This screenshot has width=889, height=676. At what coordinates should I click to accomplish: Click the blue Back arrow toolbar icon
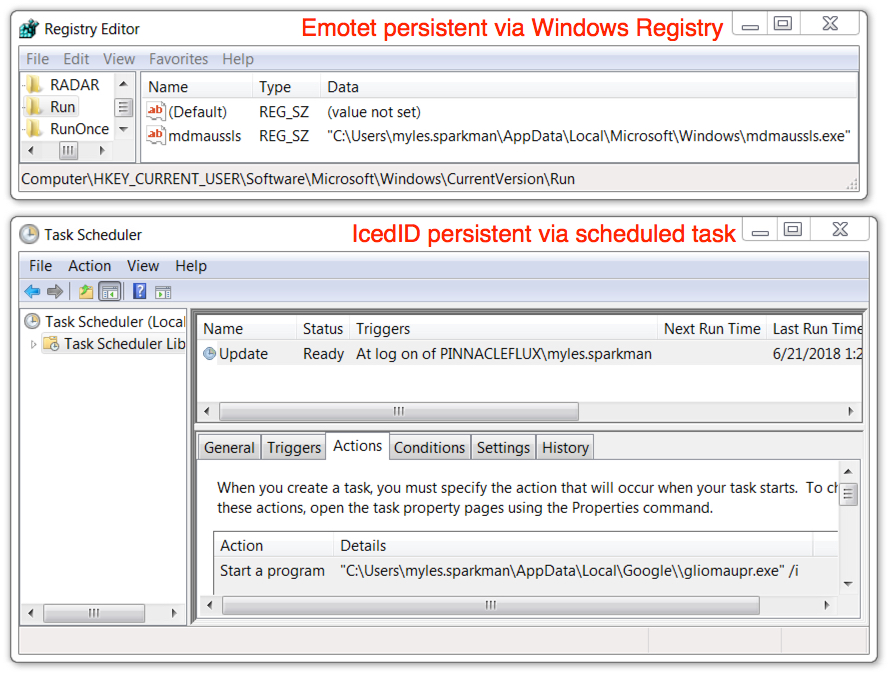click(32, 291)
